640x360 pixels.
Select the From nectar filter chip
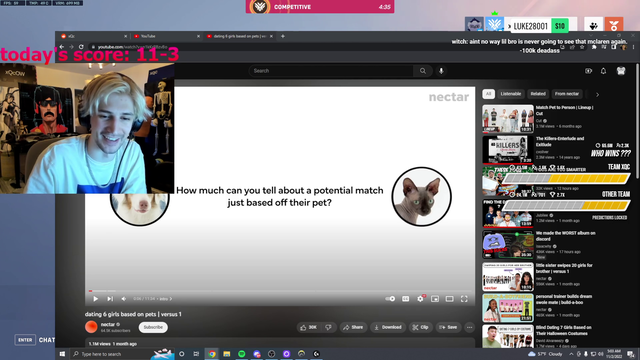[x=567, y=94]
